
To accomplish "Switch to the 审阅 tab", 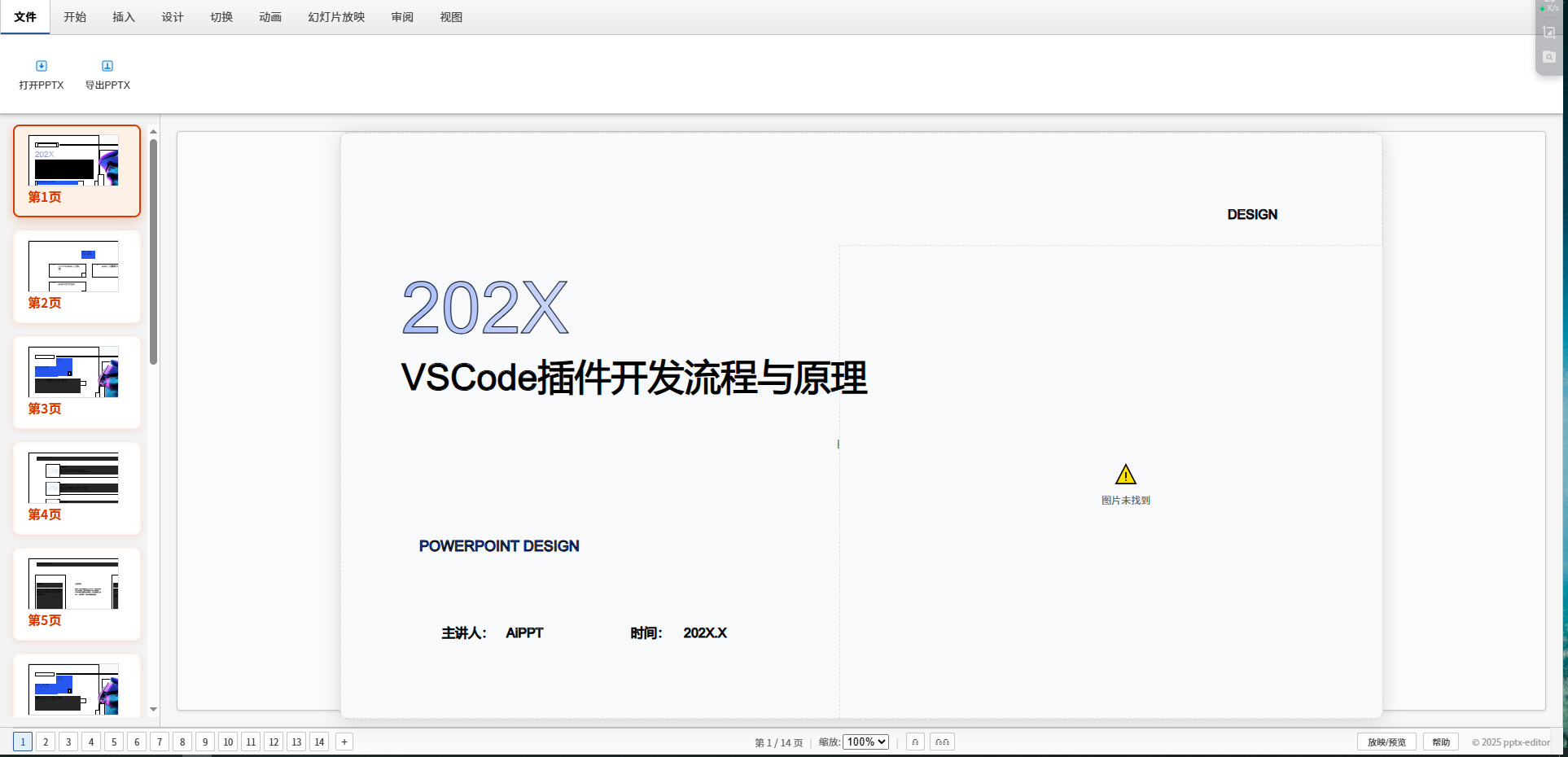I will 402,17.
